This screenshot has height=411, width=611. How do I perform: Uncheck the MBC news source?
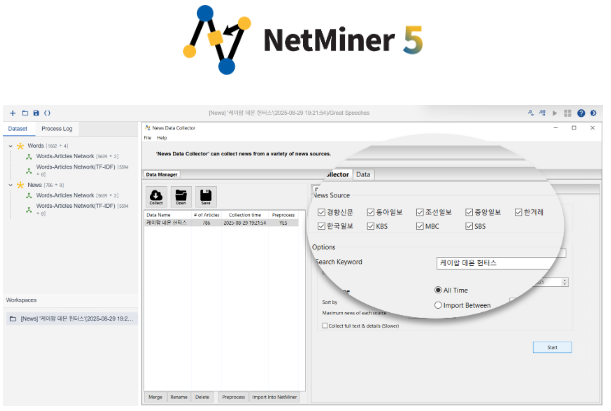(420, 226)
